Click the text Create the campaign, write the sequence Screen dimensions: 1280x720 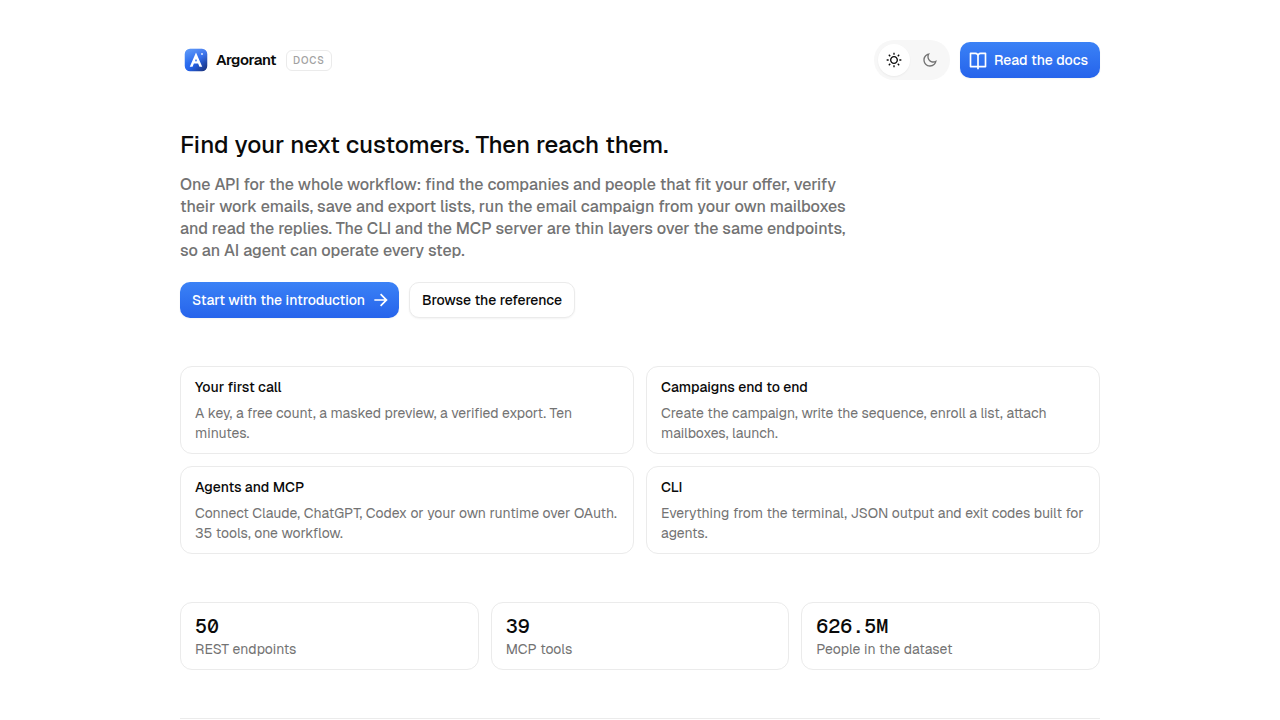tap(854, 423)
